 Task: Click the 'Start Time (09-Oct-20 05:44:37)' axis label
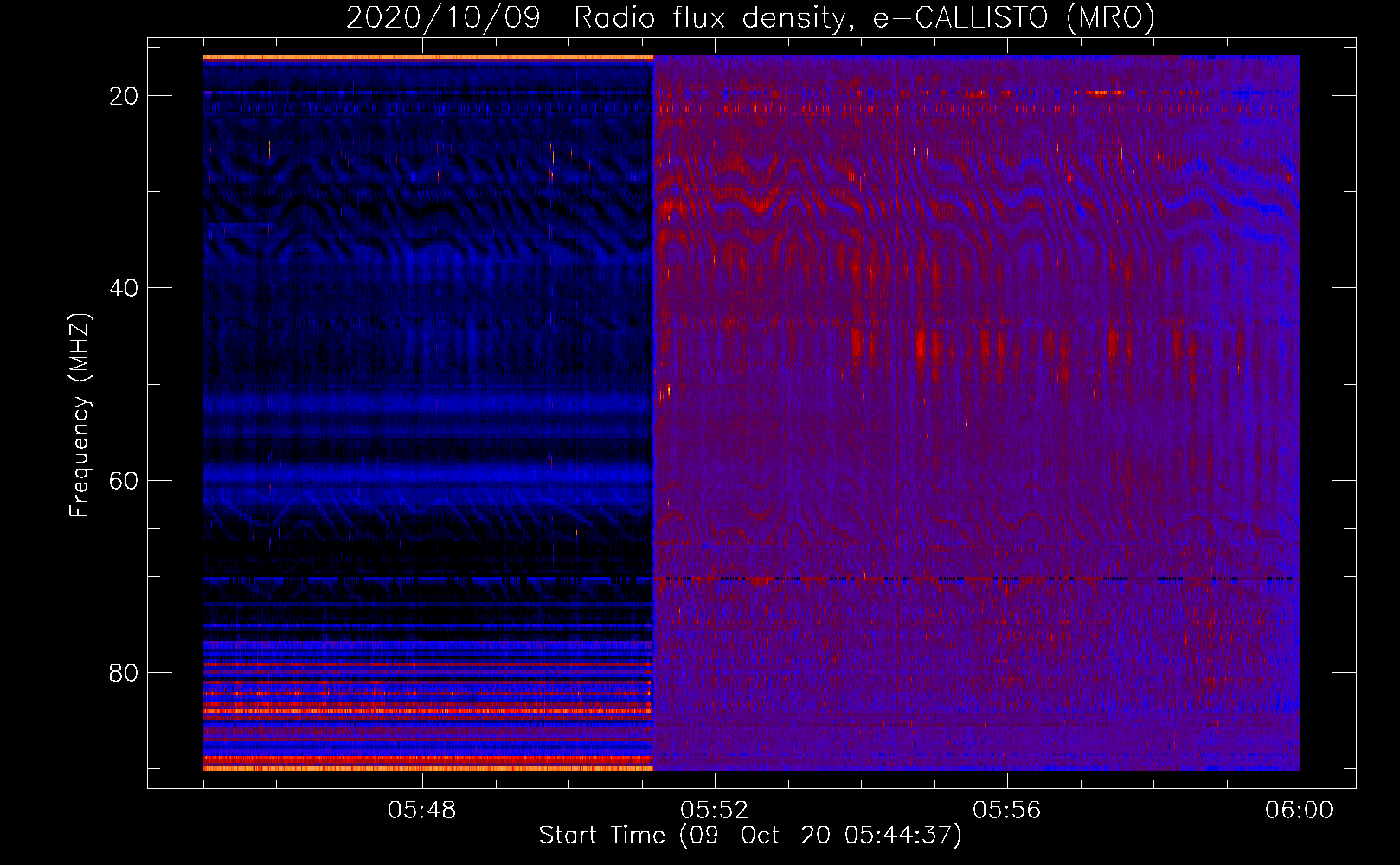click(750, 836)
